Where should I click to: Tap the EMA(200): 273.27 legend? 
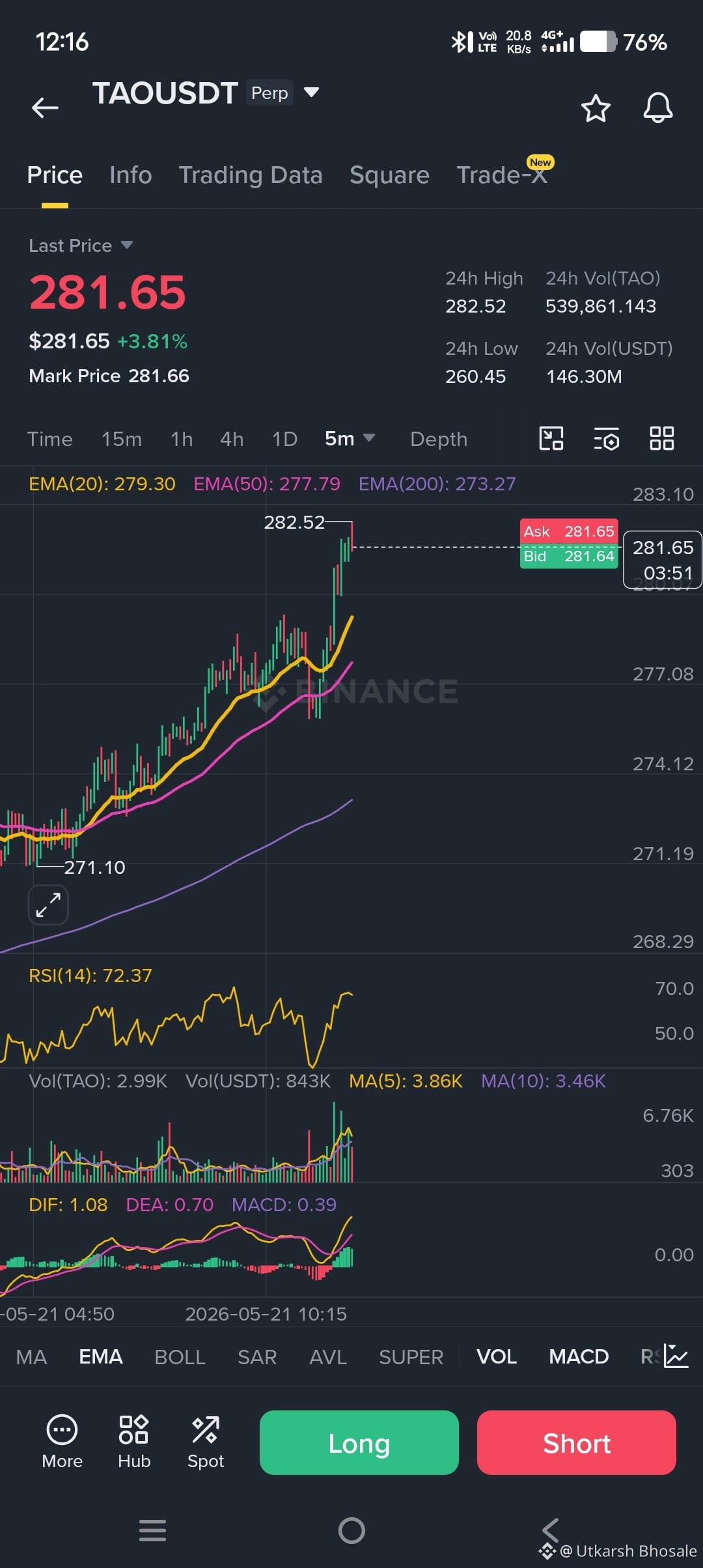[x=437, y=484]
